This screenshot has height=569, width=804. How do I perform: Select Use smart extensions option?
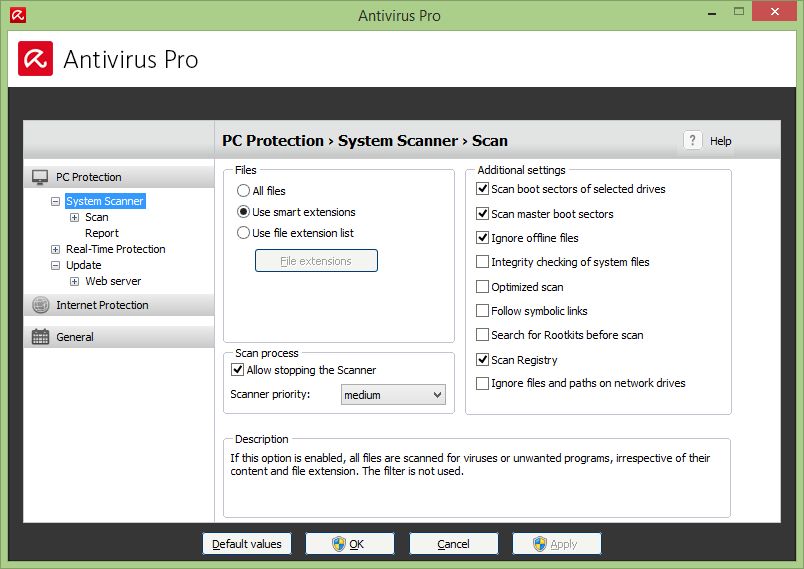[243, 212]
